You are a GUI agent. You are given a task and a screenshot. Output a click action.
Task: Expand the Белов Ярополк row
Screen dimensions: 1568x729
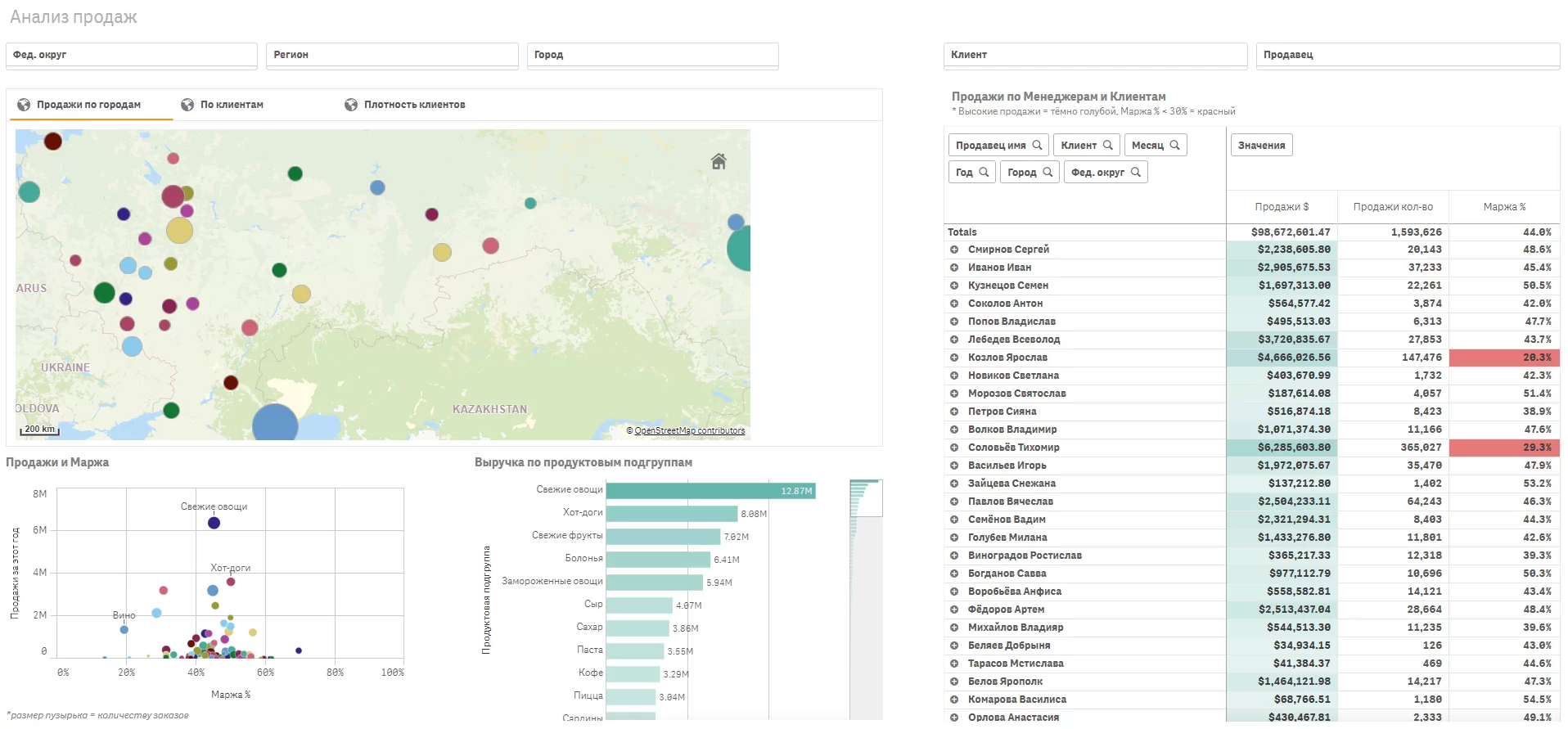click(954, 682)
